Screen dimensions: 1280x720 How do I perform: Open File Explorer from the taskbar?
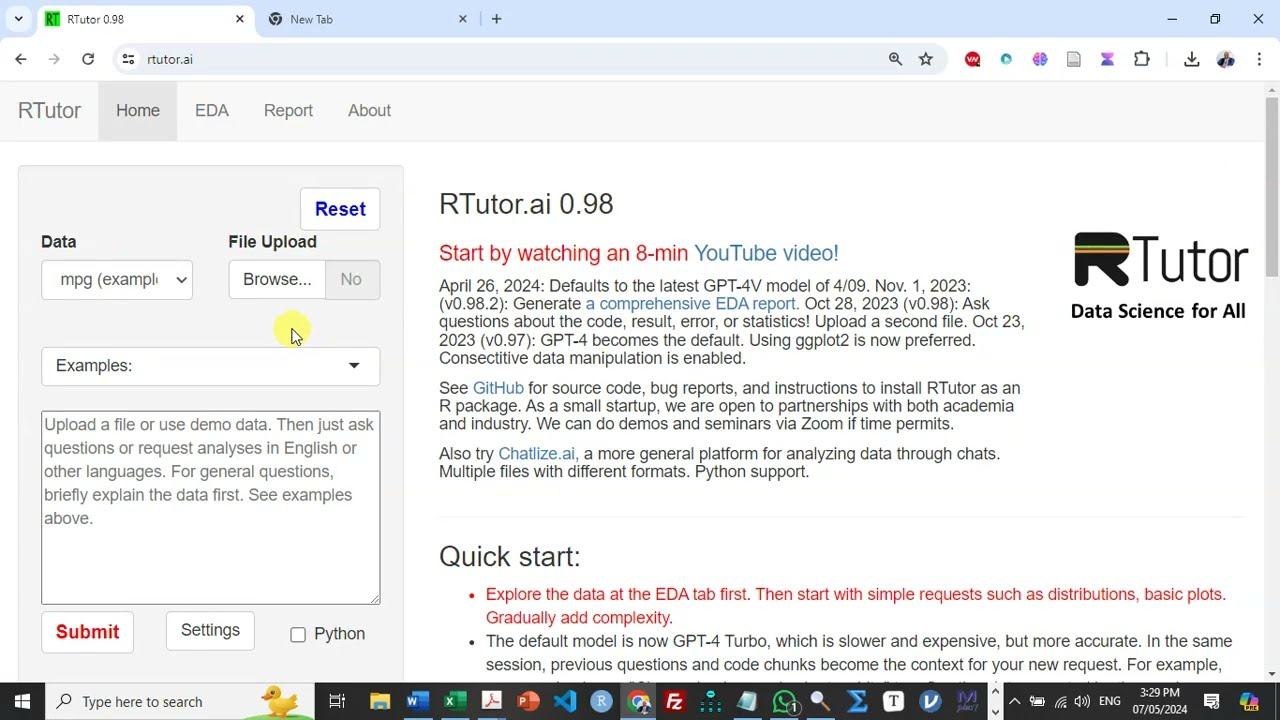tap(380, 701)
